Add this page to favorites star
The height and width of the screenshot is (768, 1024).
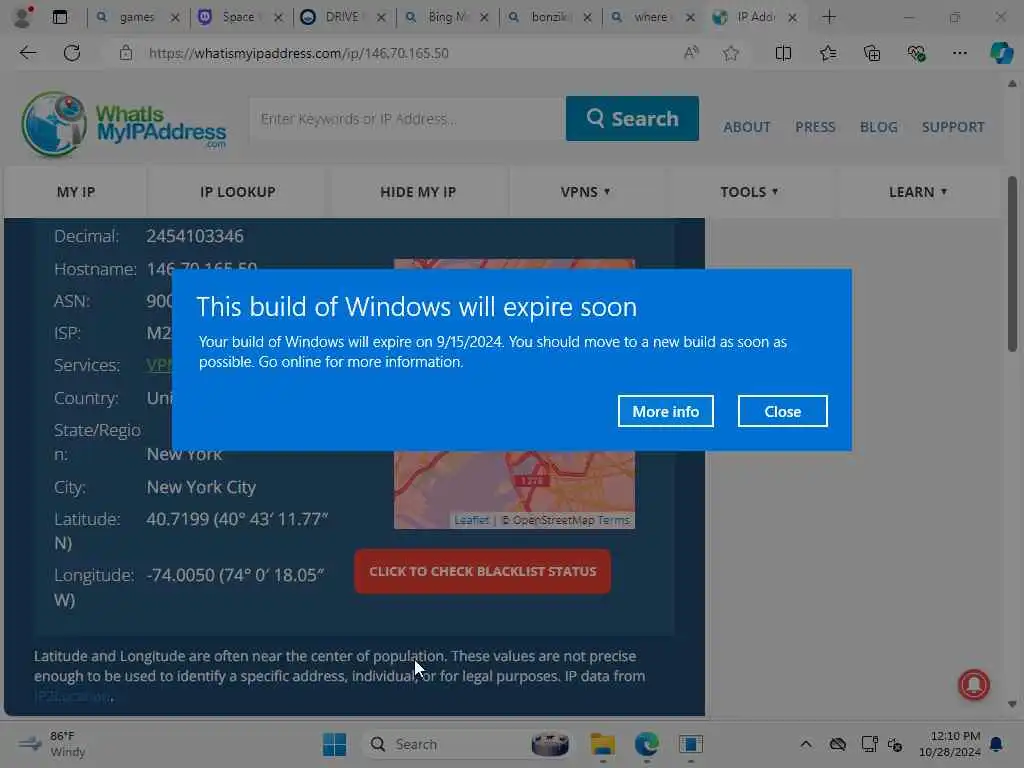point(731,53)
